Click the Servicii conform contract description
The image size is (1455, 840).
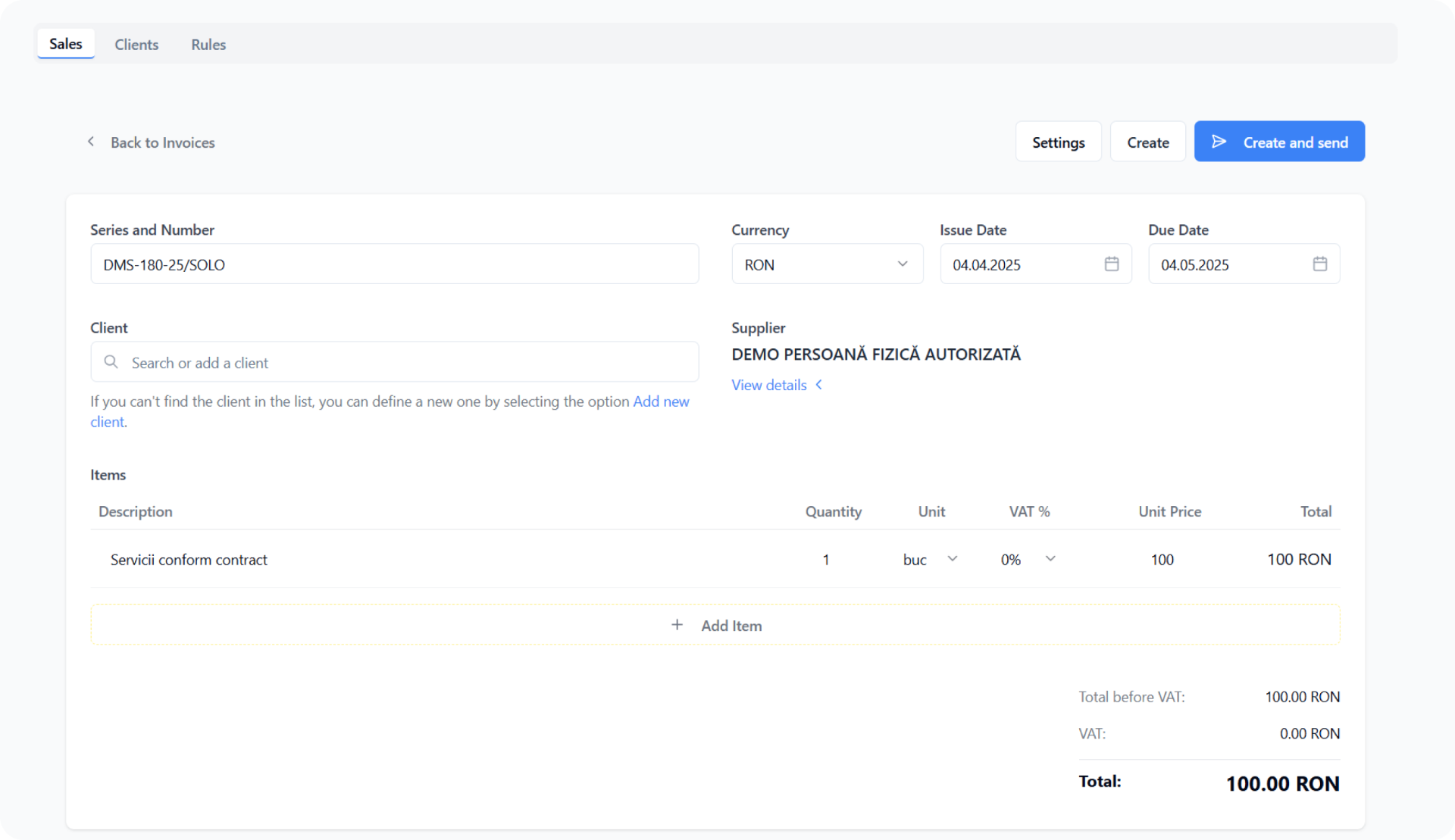189,560
